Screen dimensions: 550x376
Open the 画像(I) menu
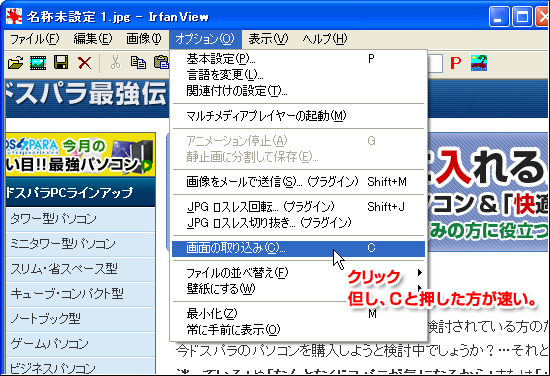(x=143, y=39)
